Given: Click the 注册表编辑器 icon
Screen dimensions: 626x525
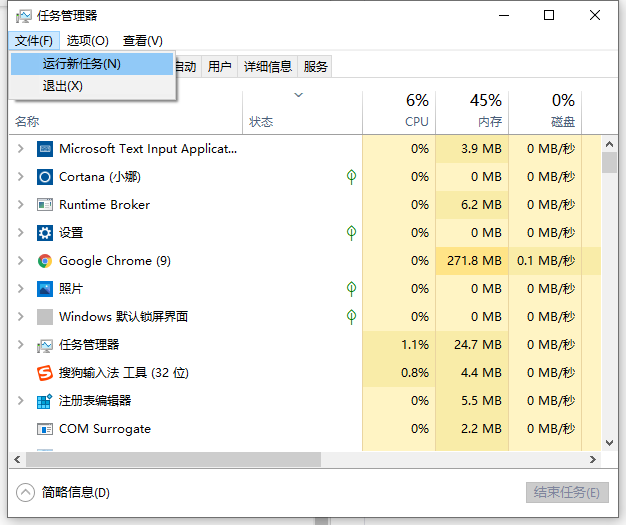Looking at the screenshot, I should coord(44,401).
